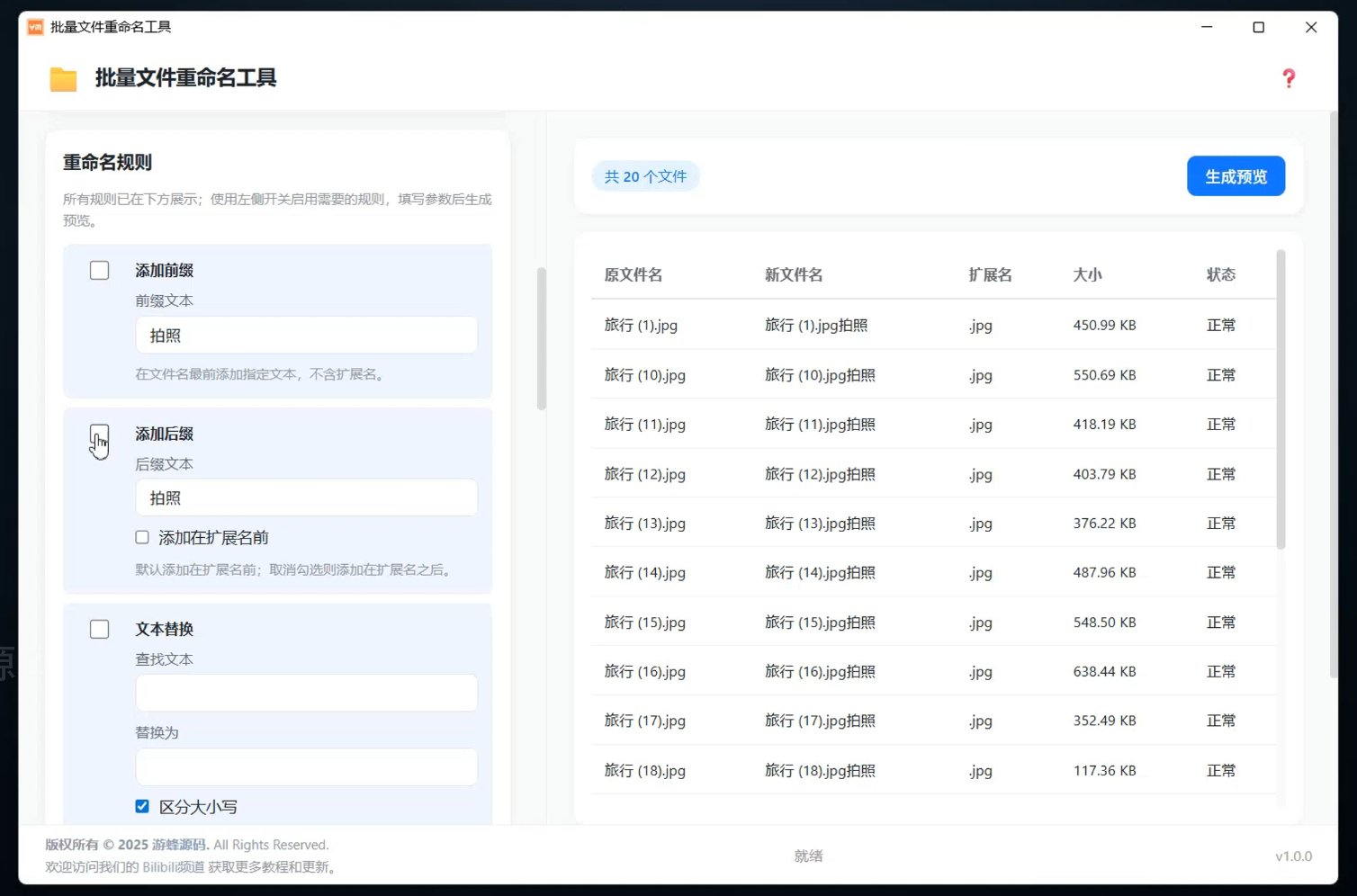Click the 重命名规则 section heading
Viewport: 1357px width, 896px height.
pos(107,163)
